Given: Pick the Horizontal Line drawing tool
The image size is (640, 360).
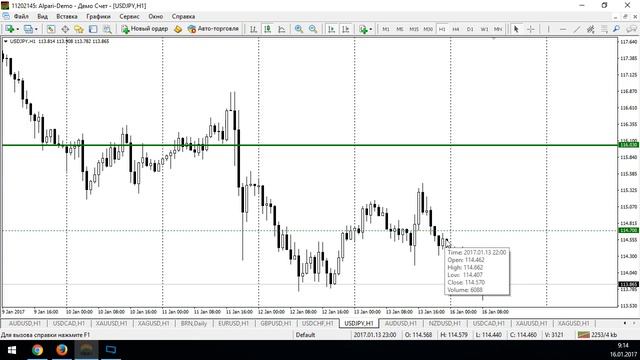Looking at the screenshot, I should pyautogui.click(x=562, y=29).
